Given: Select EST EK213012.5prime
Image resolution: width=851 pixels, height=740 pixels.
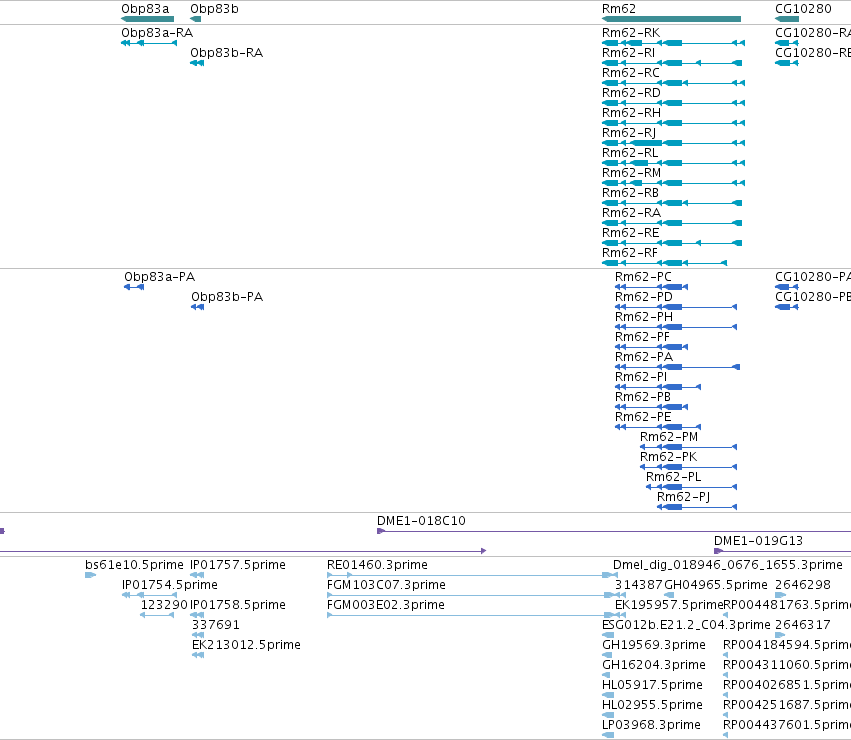Looking at the screenshot, I should pyautogui.click(x=246, y=646).
